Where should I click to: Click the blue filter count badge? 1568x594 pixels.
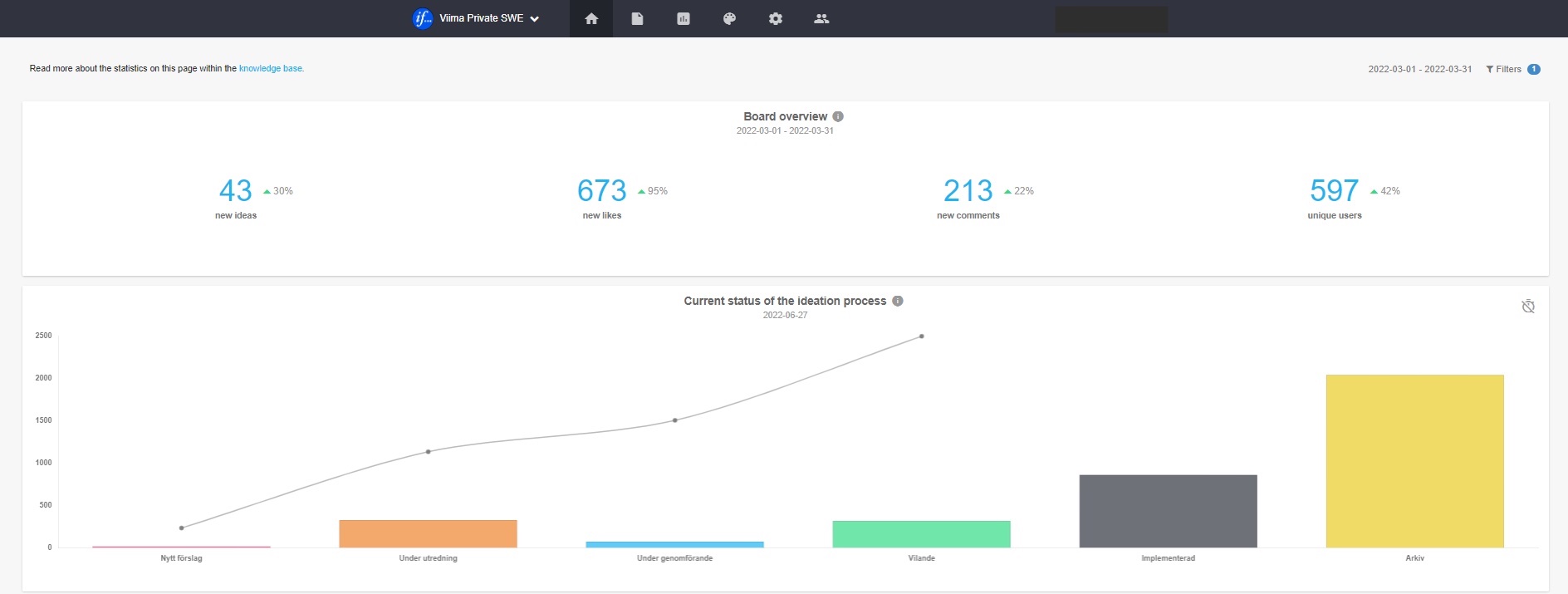pyautogui.click(x=1534, y=69)
